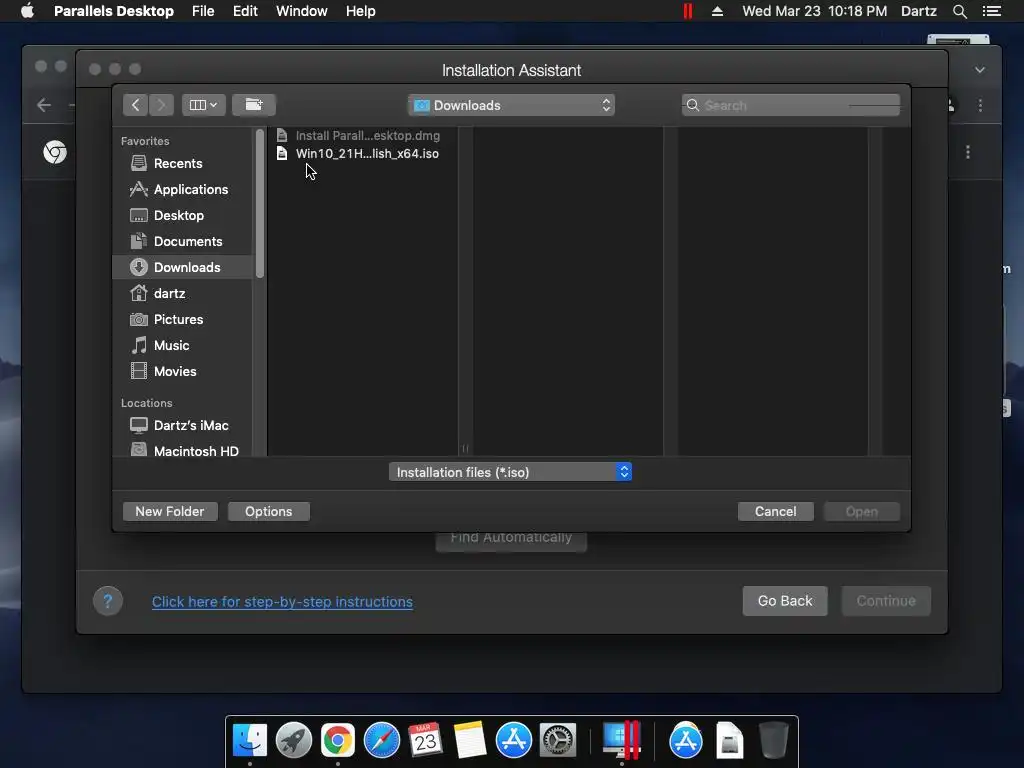Image resolution: width=1024 pixels, height=768 pixels.
Task: Select Macintosh HD under Locations
Action: coord(183,451)
